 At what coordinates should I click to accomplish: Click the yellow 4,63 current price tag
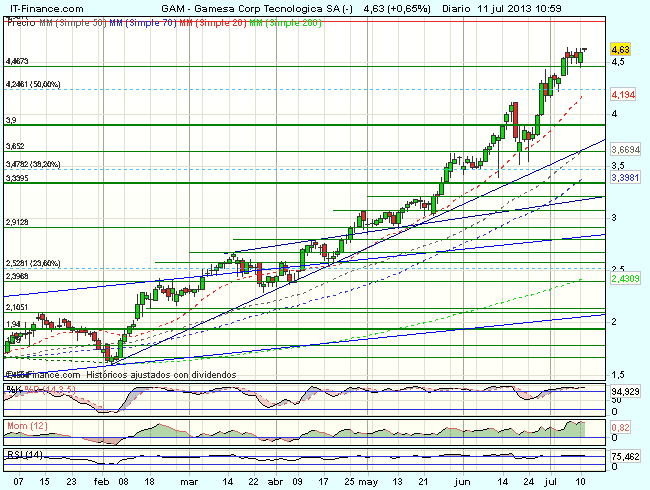click(620, 48)
